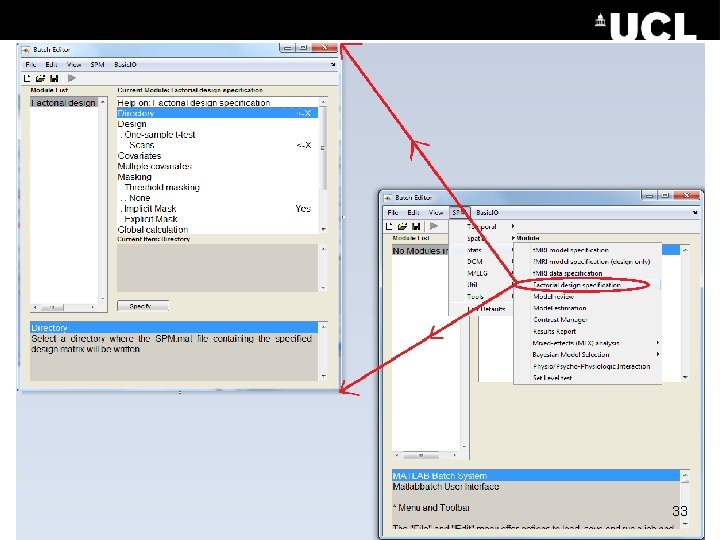Click the Open batch folder icon in left editor toolbar
Viewport: 720px width, 540px height.
pos(40,78)
